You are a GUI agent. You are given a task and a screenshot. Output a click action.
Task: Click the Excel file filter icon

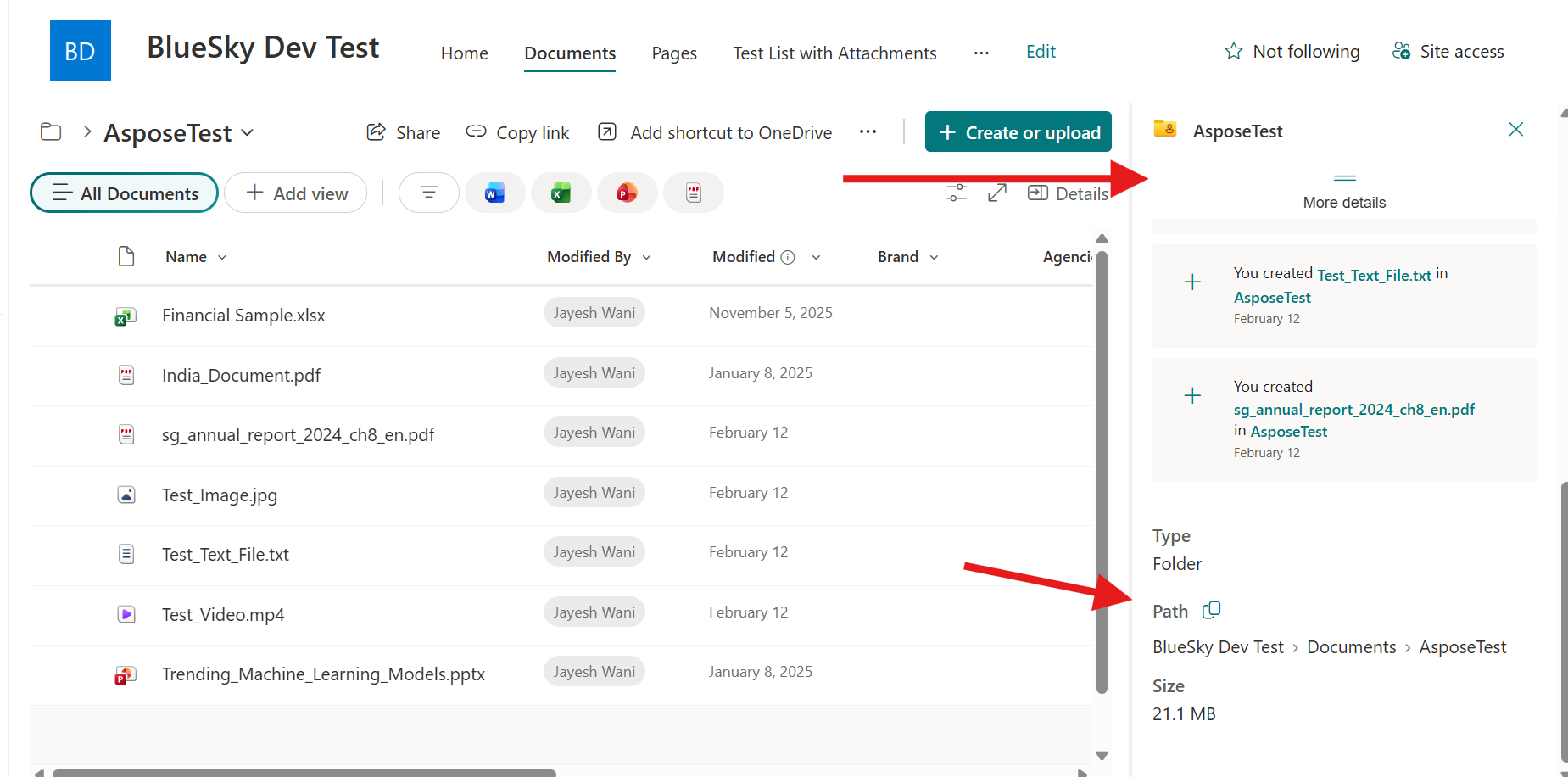(x=561, y=193)
